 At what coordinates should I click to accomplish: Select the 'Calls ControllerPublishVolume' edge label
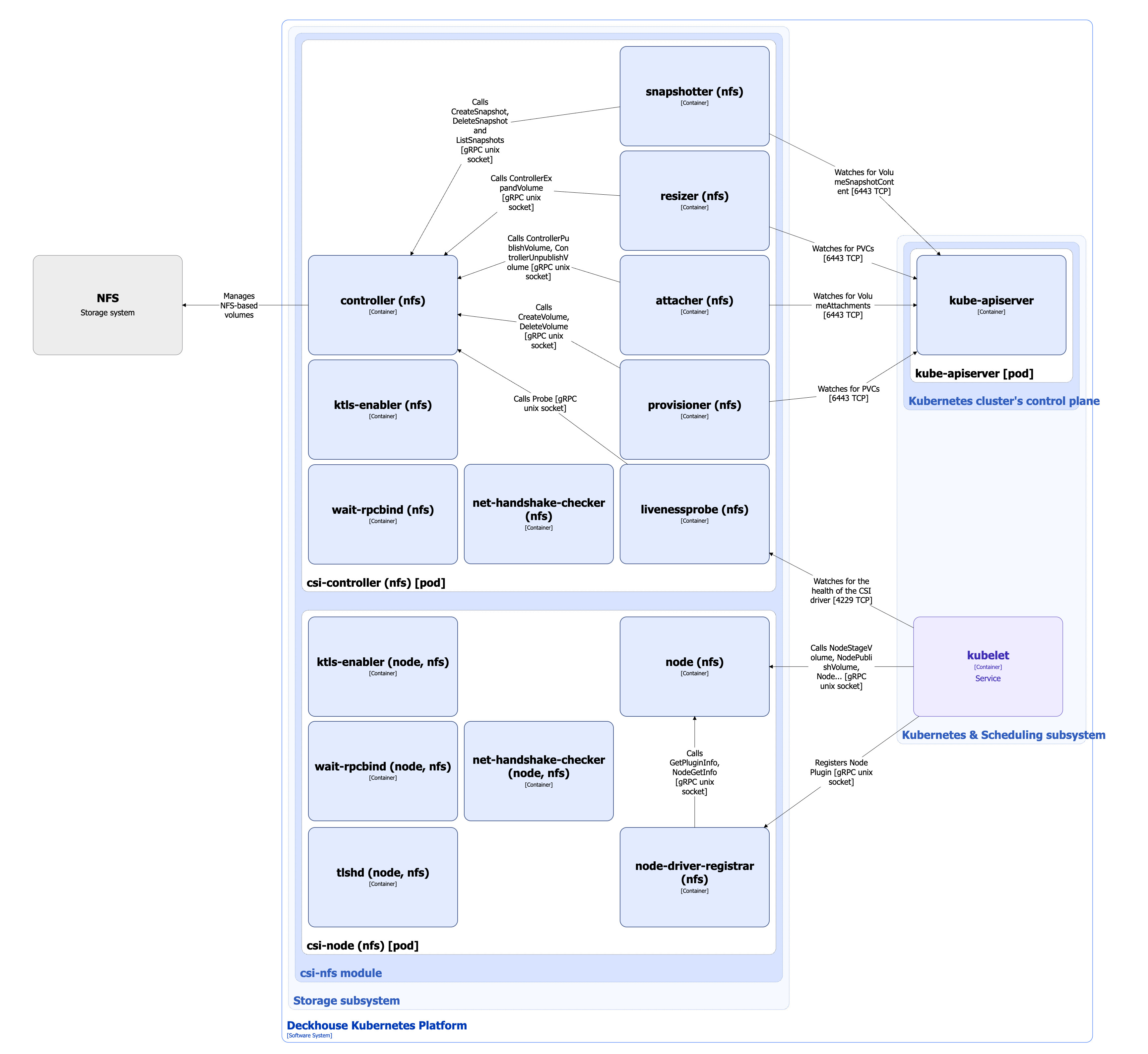pos(539,257)
